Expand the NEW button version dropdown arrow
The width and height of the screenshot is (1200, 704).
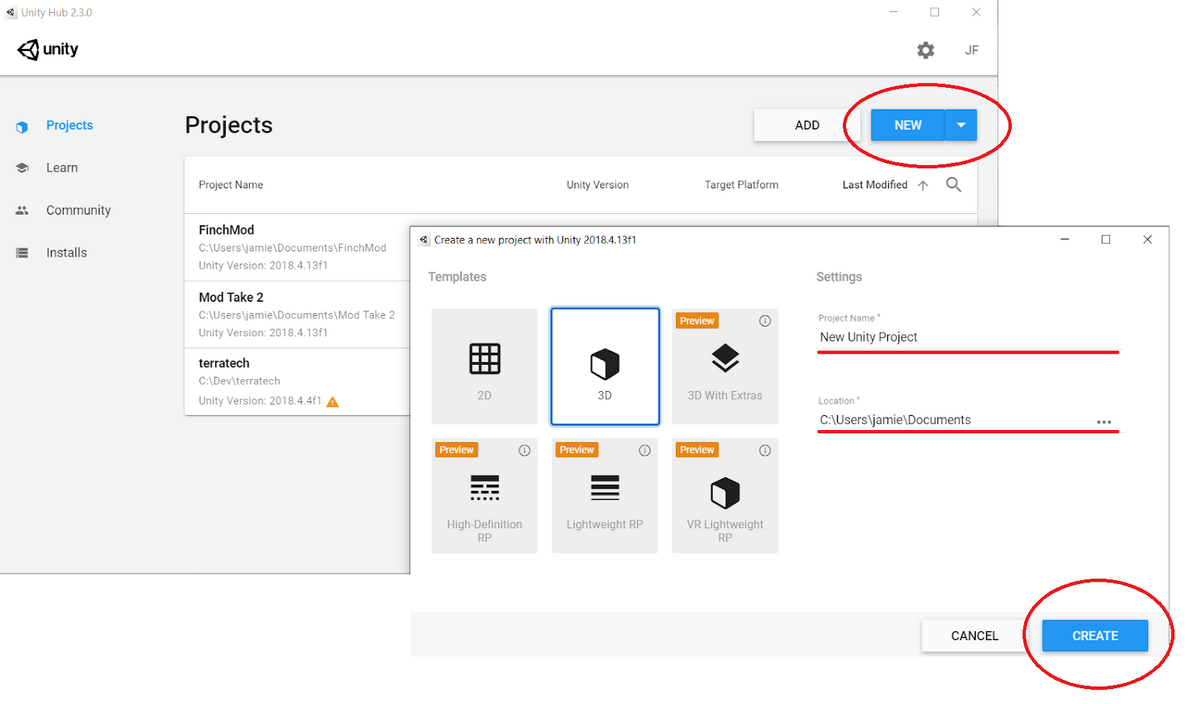pos(961,125)
